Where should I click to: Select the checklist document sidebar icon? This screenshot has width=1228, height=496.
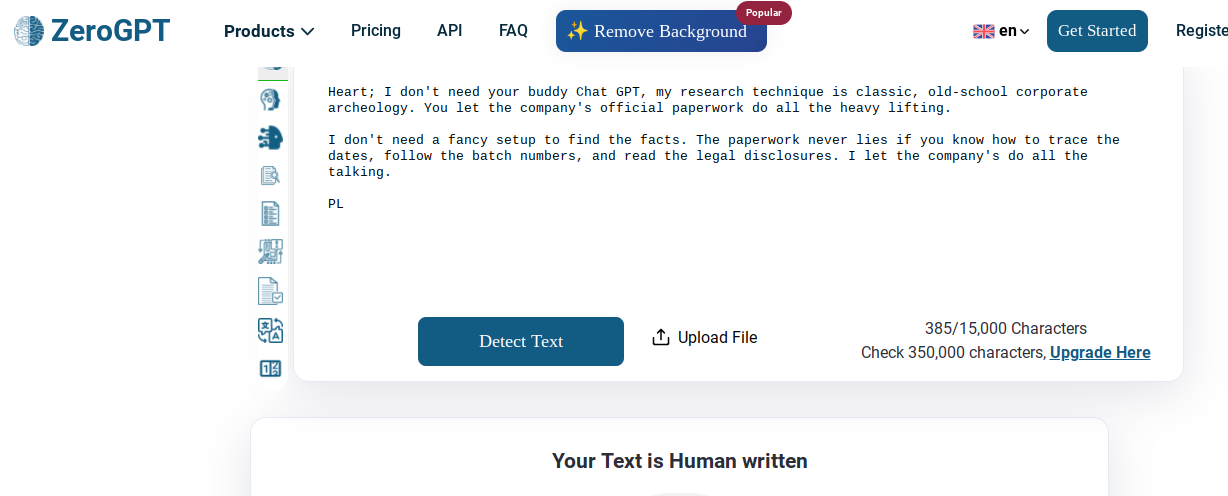tap(270, 213)
